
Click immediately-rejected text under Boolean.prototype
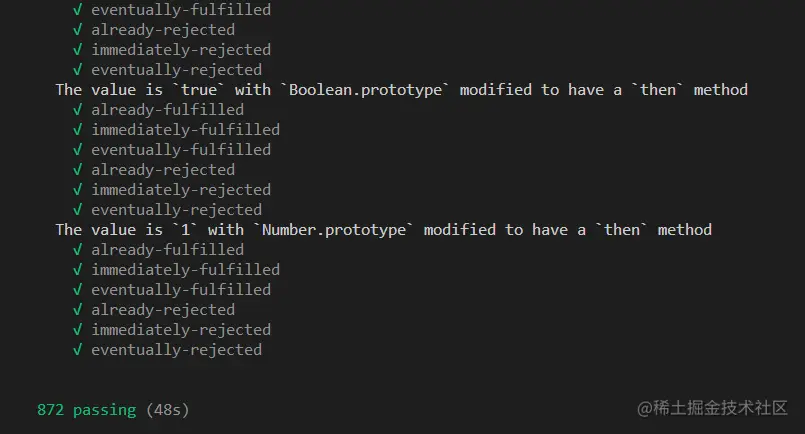pos(181,190)
